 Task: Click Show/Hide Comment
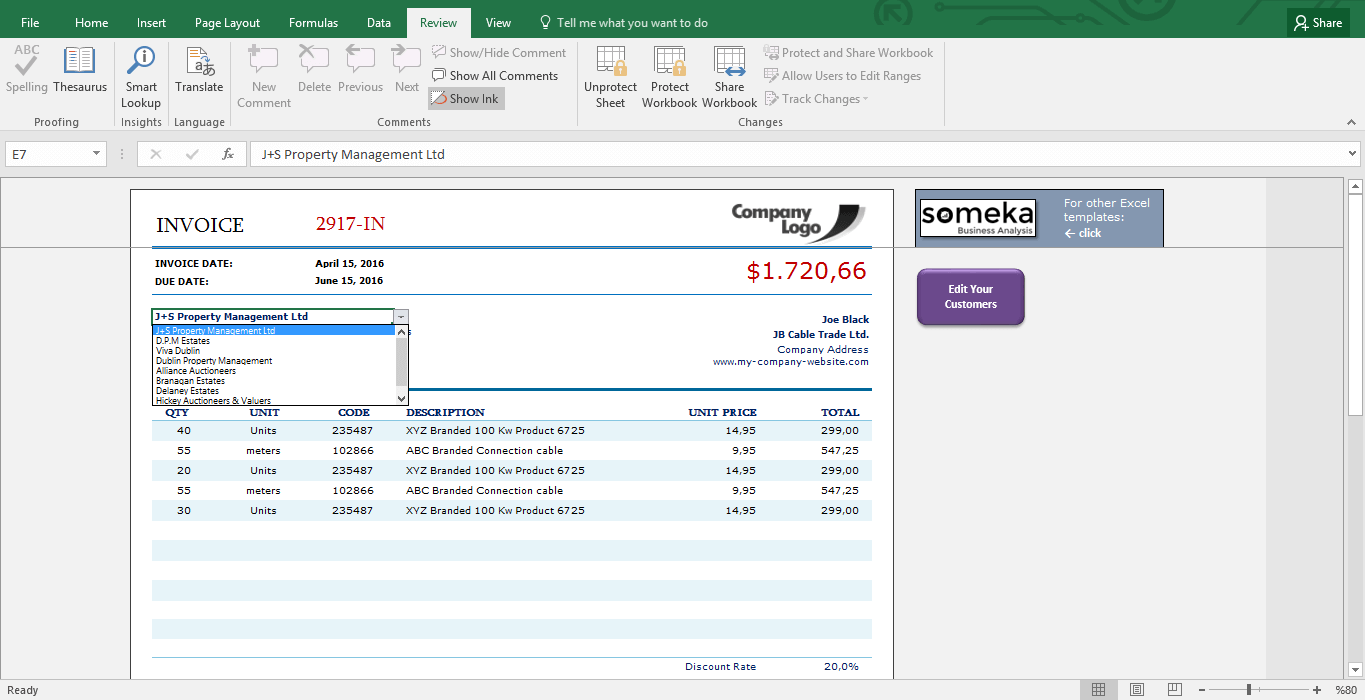tap(499, 53)
